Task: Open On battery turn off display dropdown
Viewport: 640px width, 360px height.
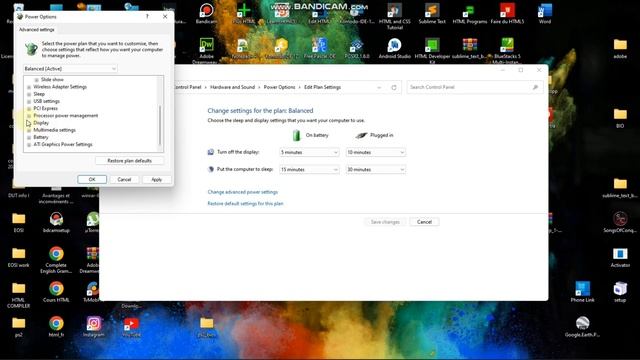Action: click(309, 152)
